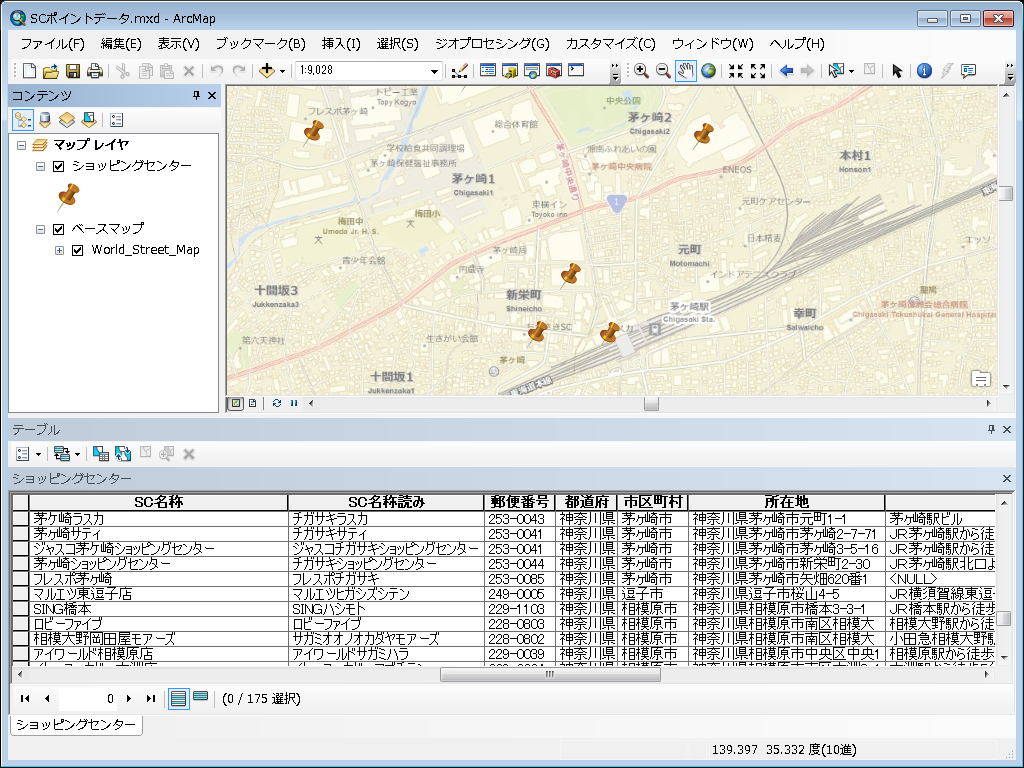Screen dimensions: 1024x768
Task: Print the map
Action: pos(95,71)
